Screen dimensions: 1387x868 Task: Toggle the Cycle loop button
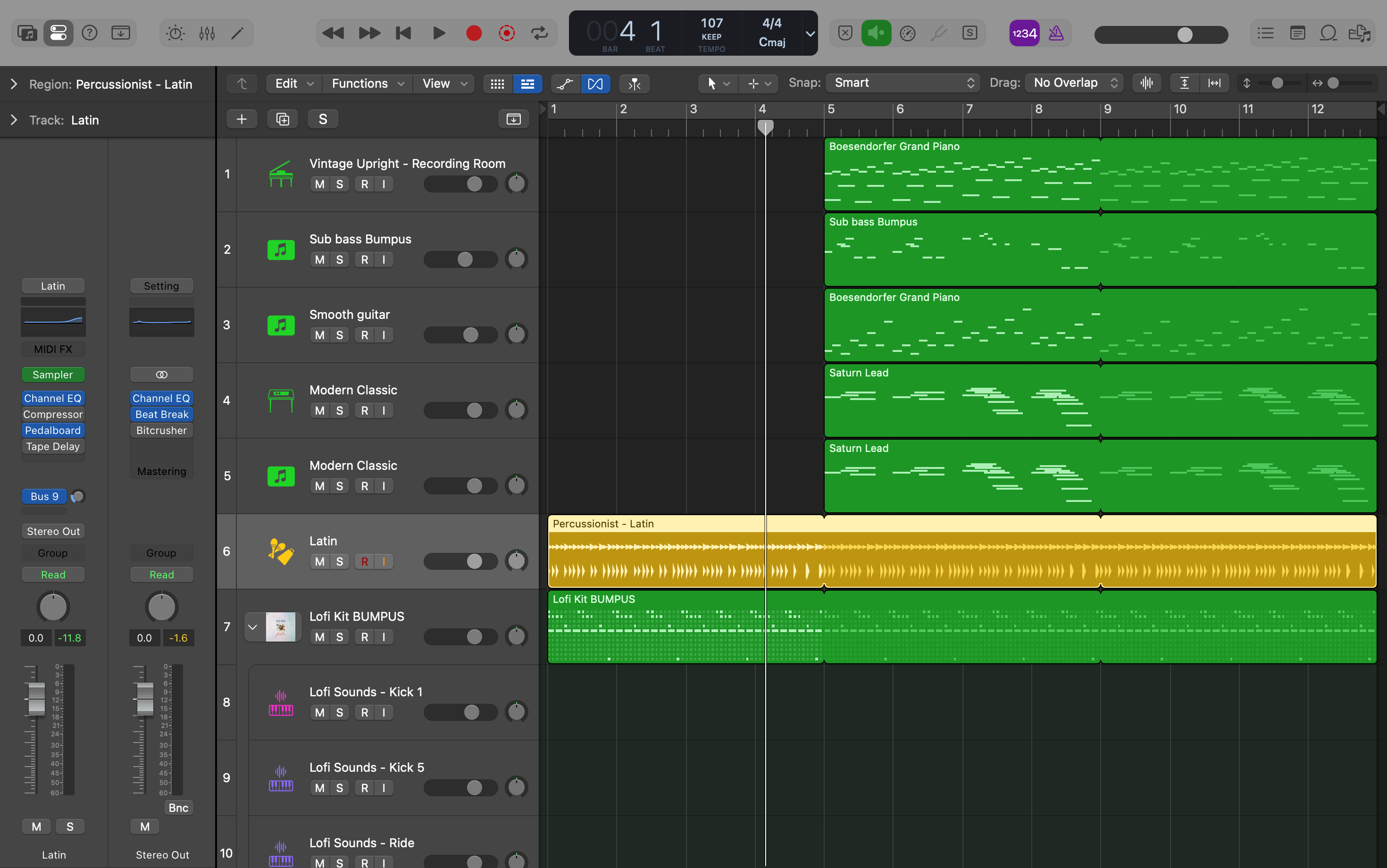(539, 33)
